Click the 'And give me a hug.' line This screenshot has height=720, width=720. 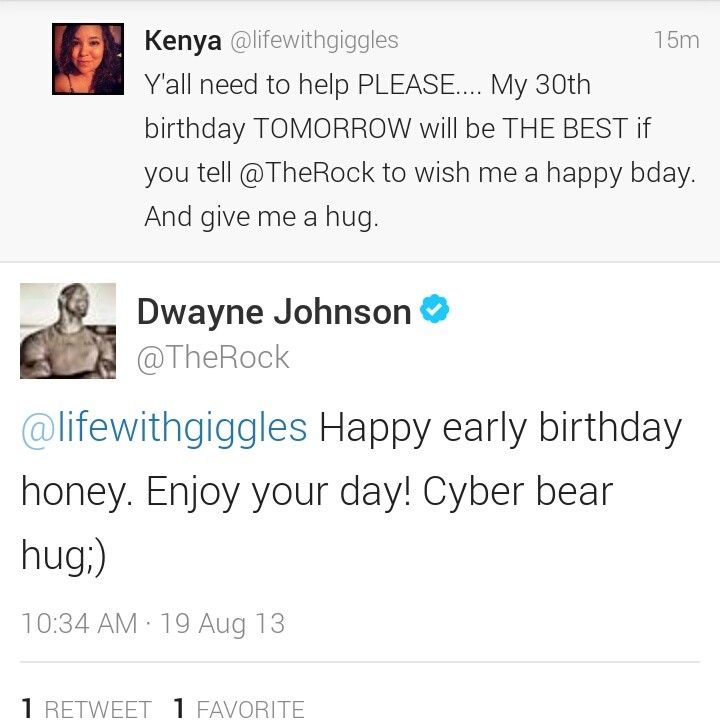[x=262, y=217]
